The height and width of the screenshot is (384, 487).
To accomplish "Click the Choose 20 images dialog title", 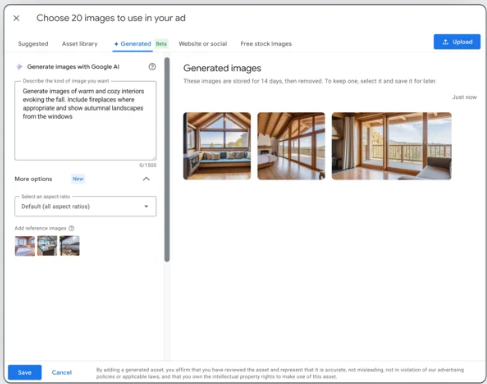I will tap(111, 18).
